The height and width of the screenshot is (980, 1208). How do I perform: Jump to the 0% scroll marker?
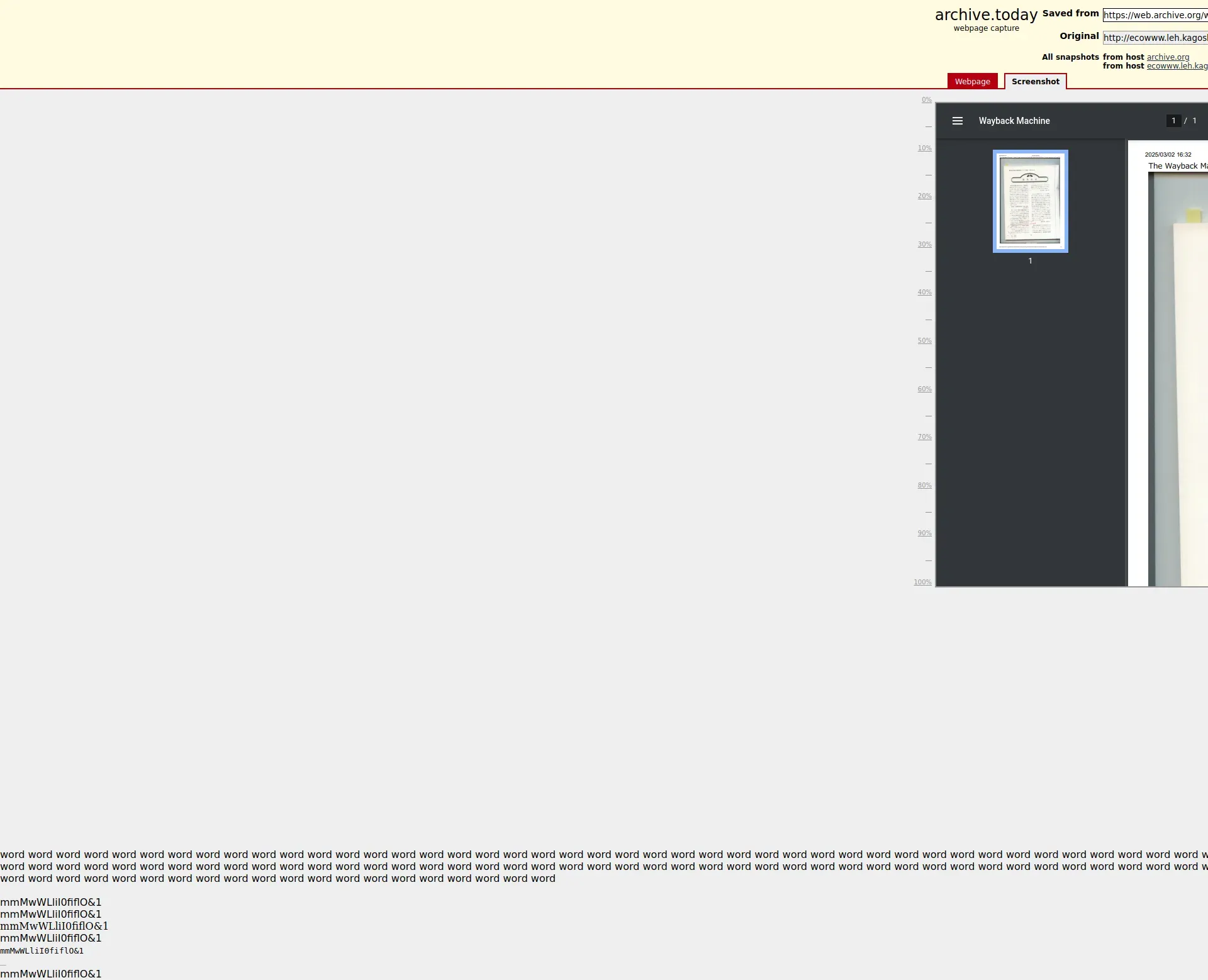(926, 100)
